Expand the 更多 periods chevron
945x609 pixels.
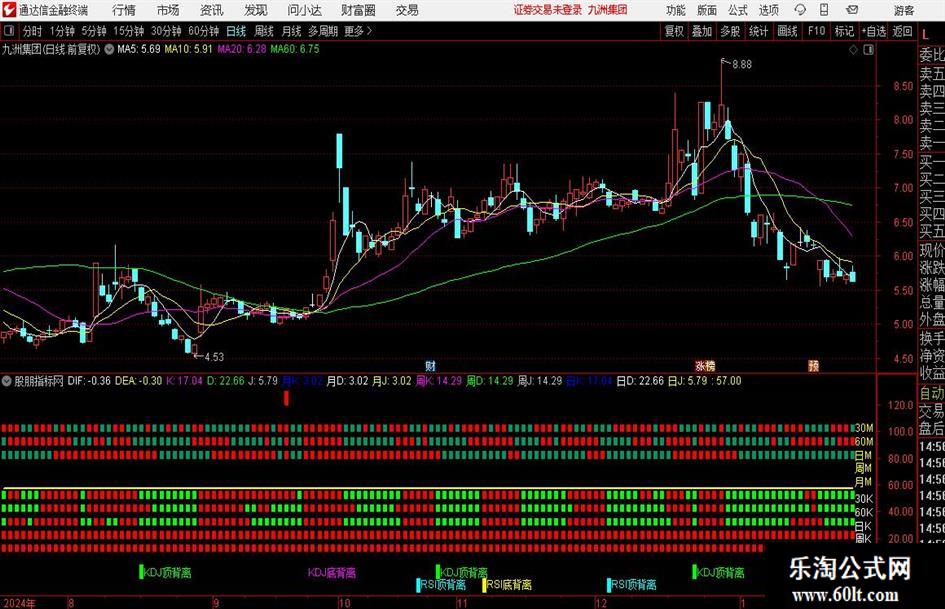(369, 31)
